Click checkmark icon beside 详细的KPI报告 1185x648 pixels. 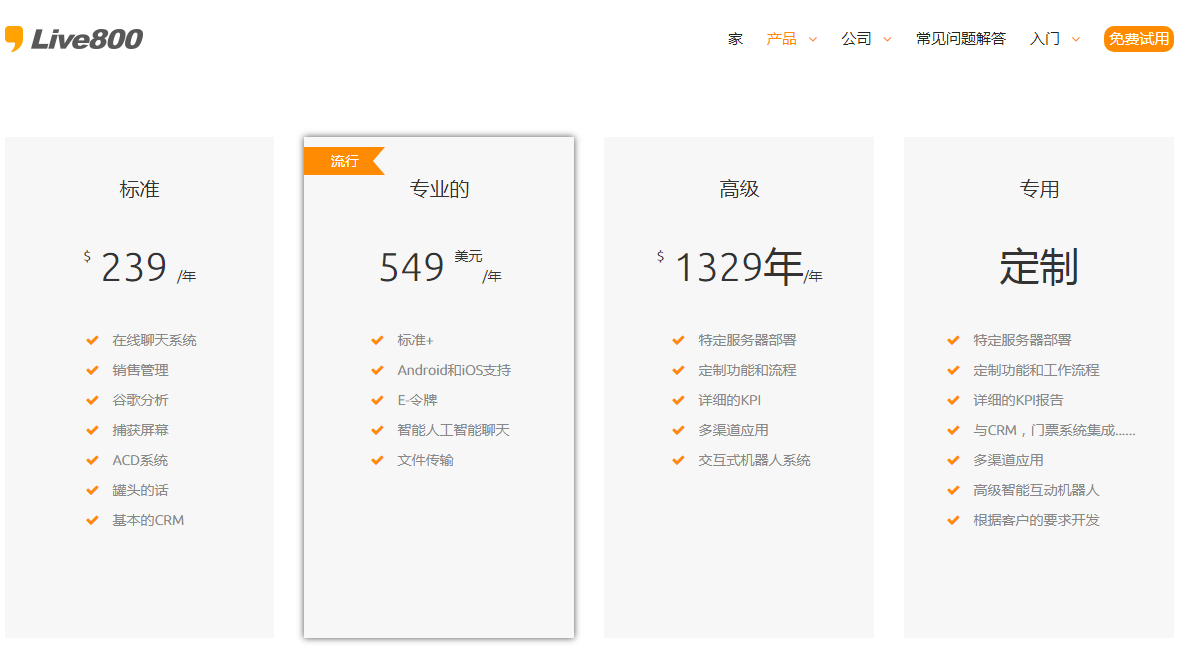pos(953,400)
